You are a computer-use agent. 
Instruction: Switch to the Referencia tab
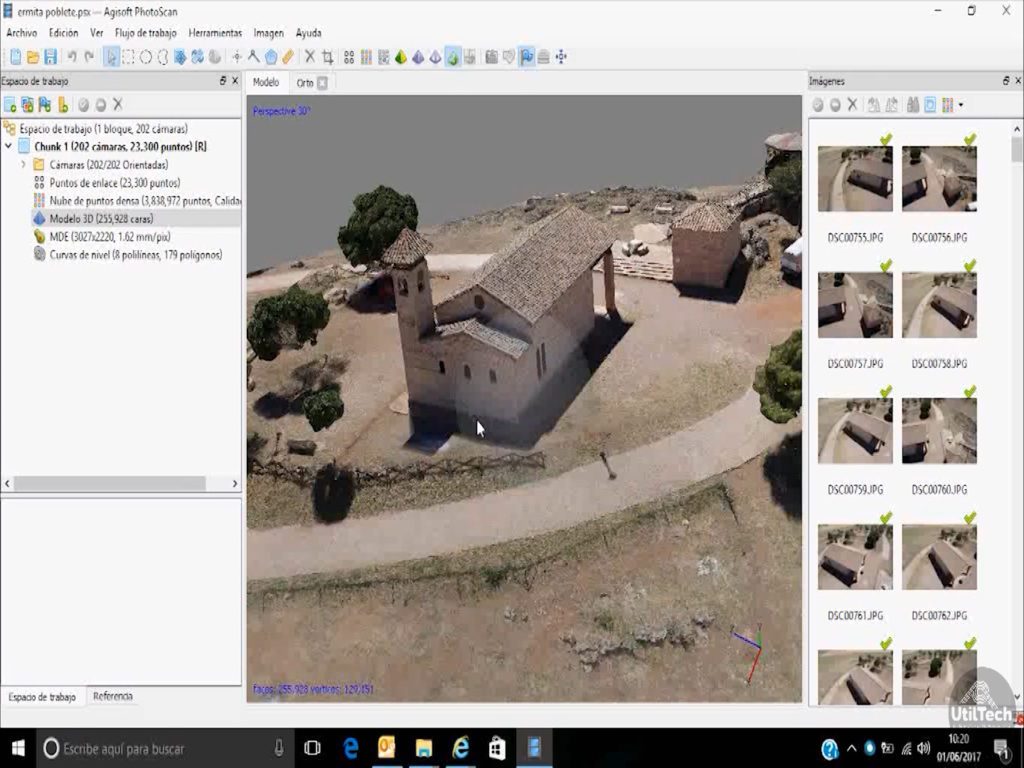click(x=112, y=697)
